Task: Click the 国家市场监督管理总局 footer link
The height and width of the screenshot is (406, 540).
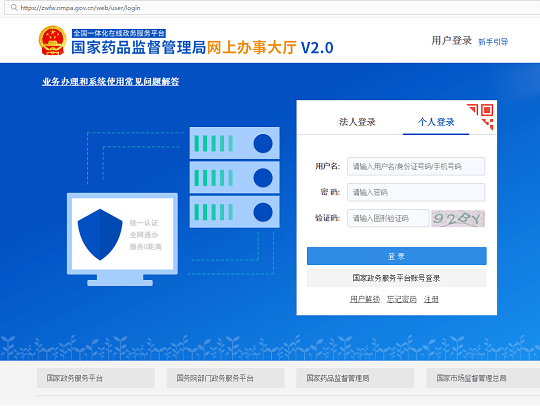Action: tap(483, 378)
